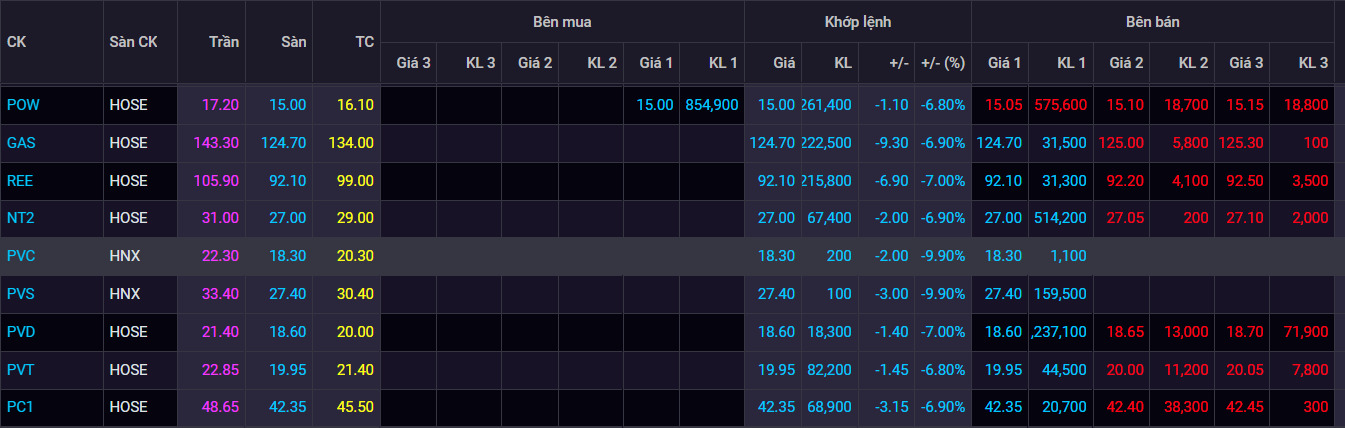Click PVS sell volume 159,500
The image size is (1345, 428).
coord(1060,294)
